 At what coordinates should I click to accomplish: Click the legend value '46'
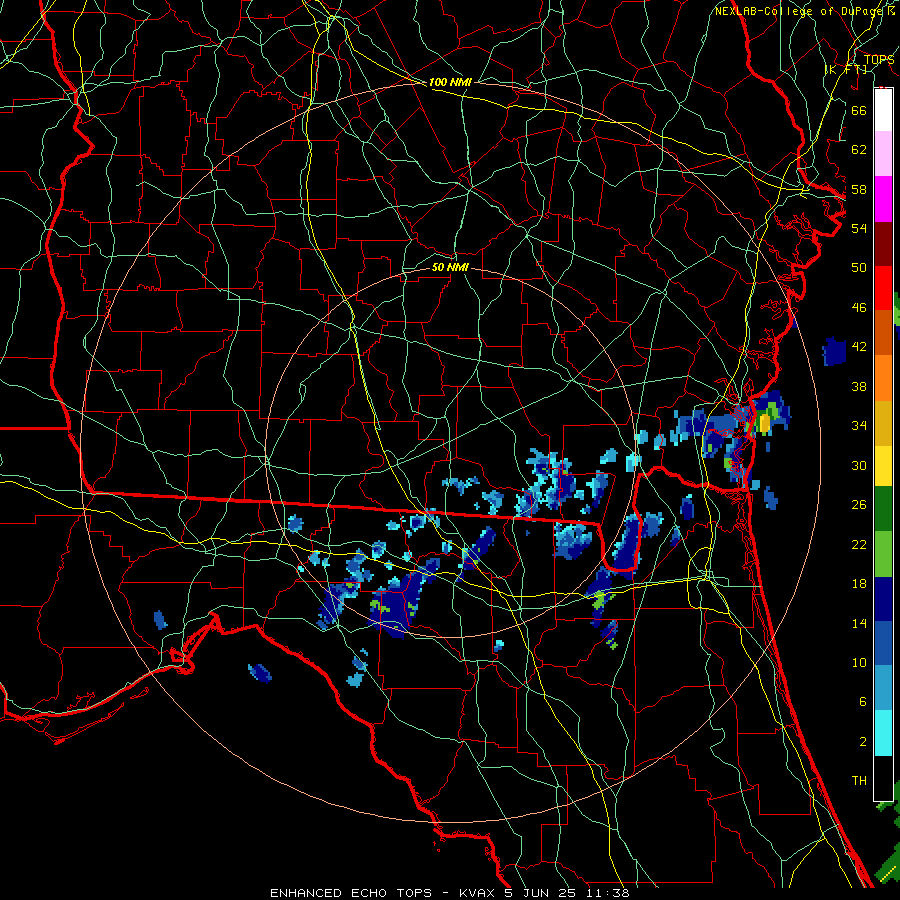[859, 308]
